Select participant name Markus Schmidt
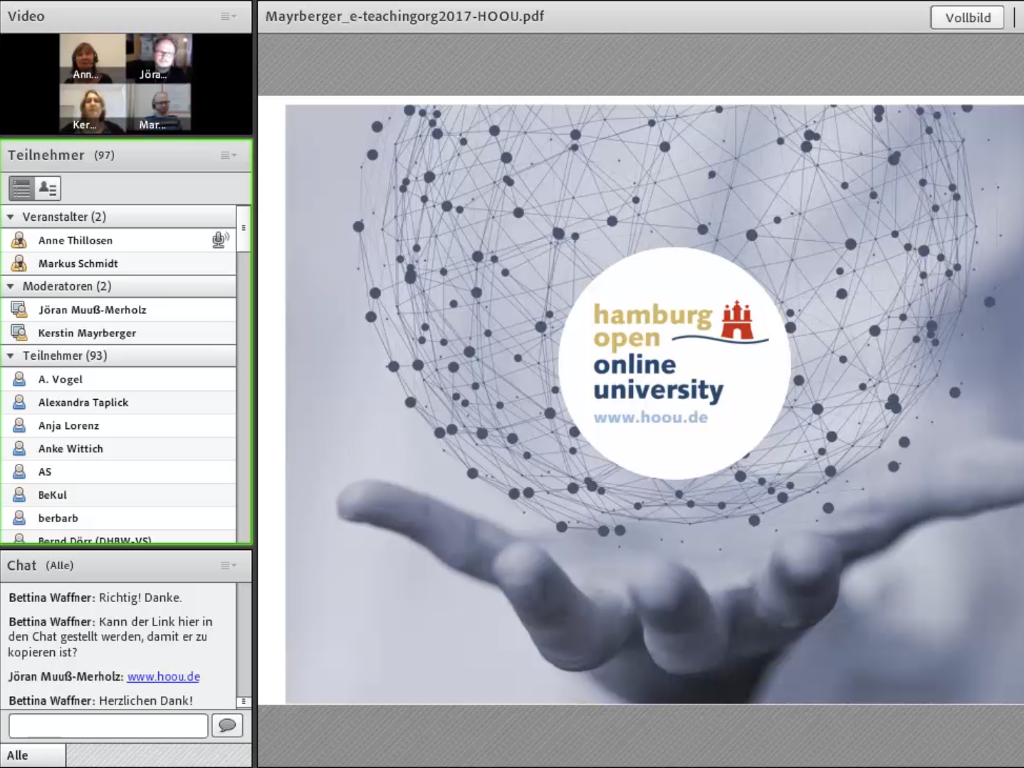This screenshot has width=1024, height=768. (x=78, y=263)
